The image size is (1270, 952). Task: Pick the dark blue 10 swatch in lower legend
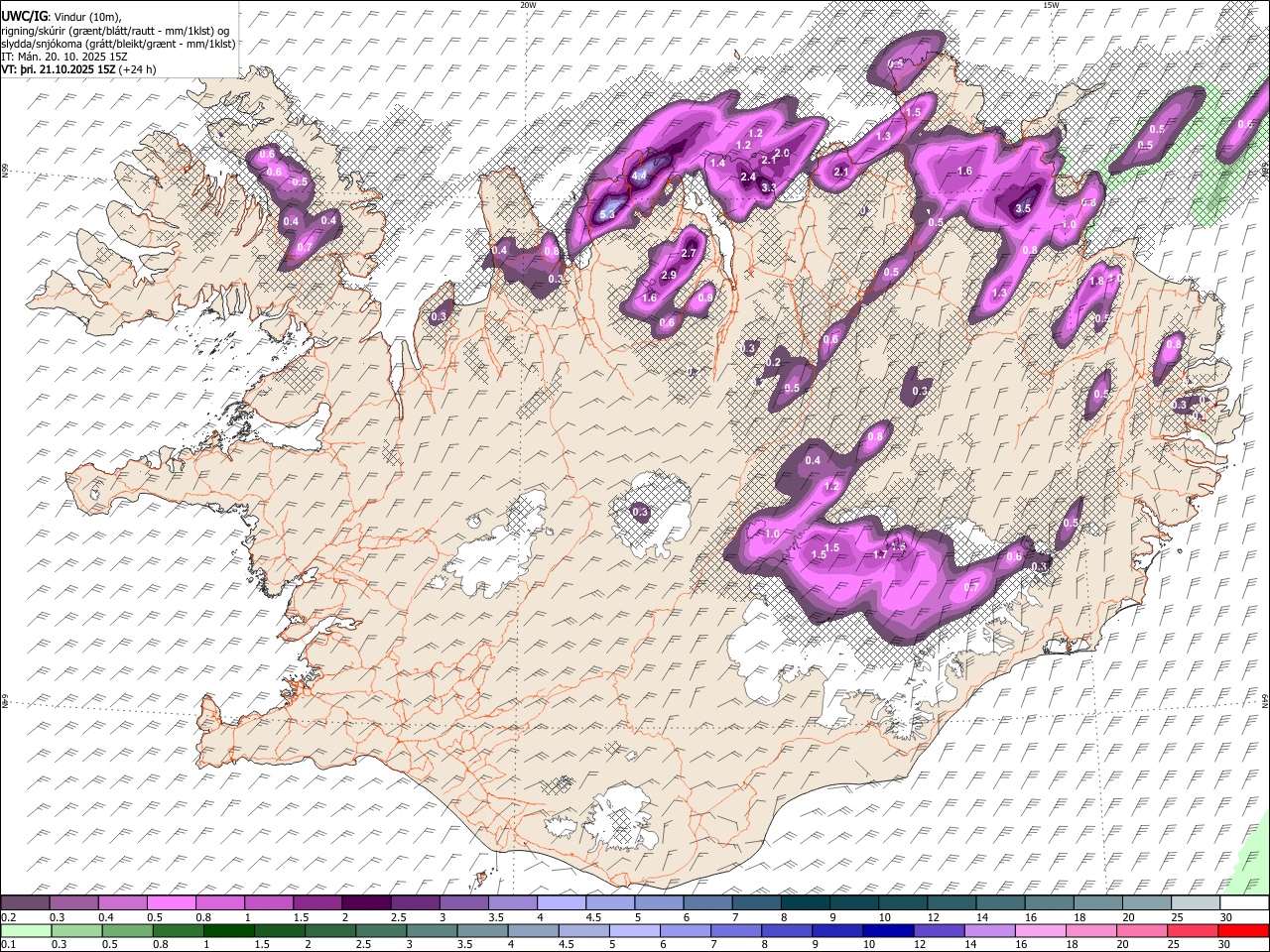pos(888,930)
